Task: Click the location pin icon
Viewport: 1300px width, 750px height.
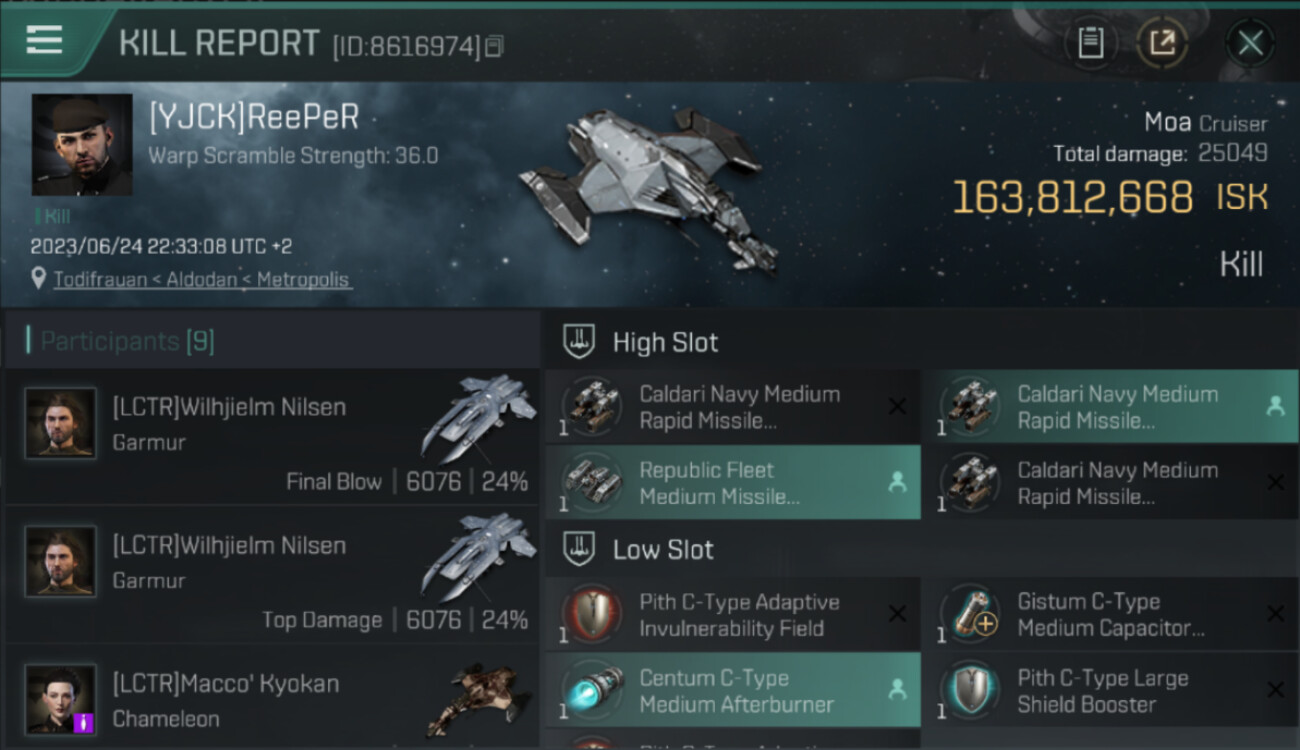Action: click(x=39, y=279)
